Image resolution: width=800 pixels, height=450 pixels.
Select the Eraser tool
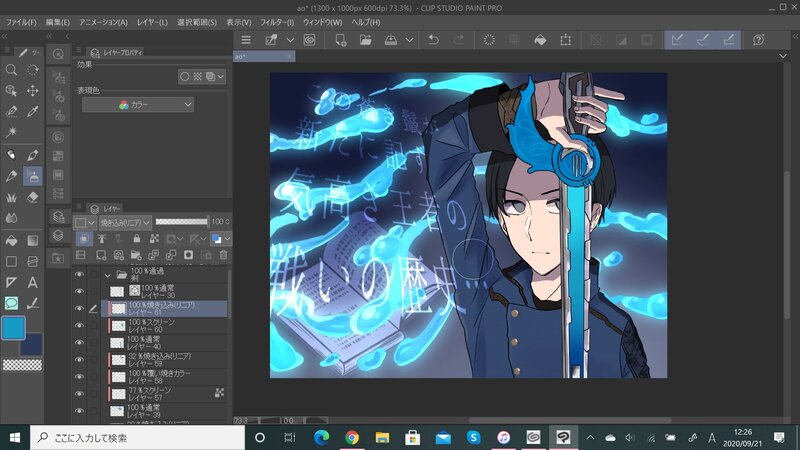pos(33,197)
